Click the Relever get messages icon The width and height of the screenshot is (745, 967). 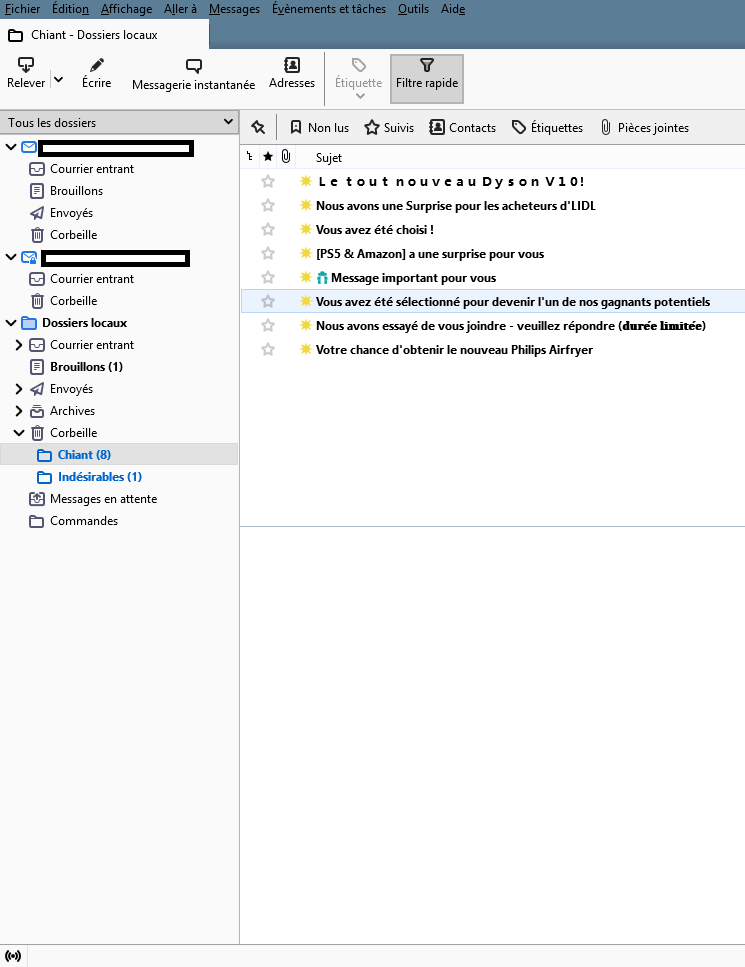pos(26,66)
